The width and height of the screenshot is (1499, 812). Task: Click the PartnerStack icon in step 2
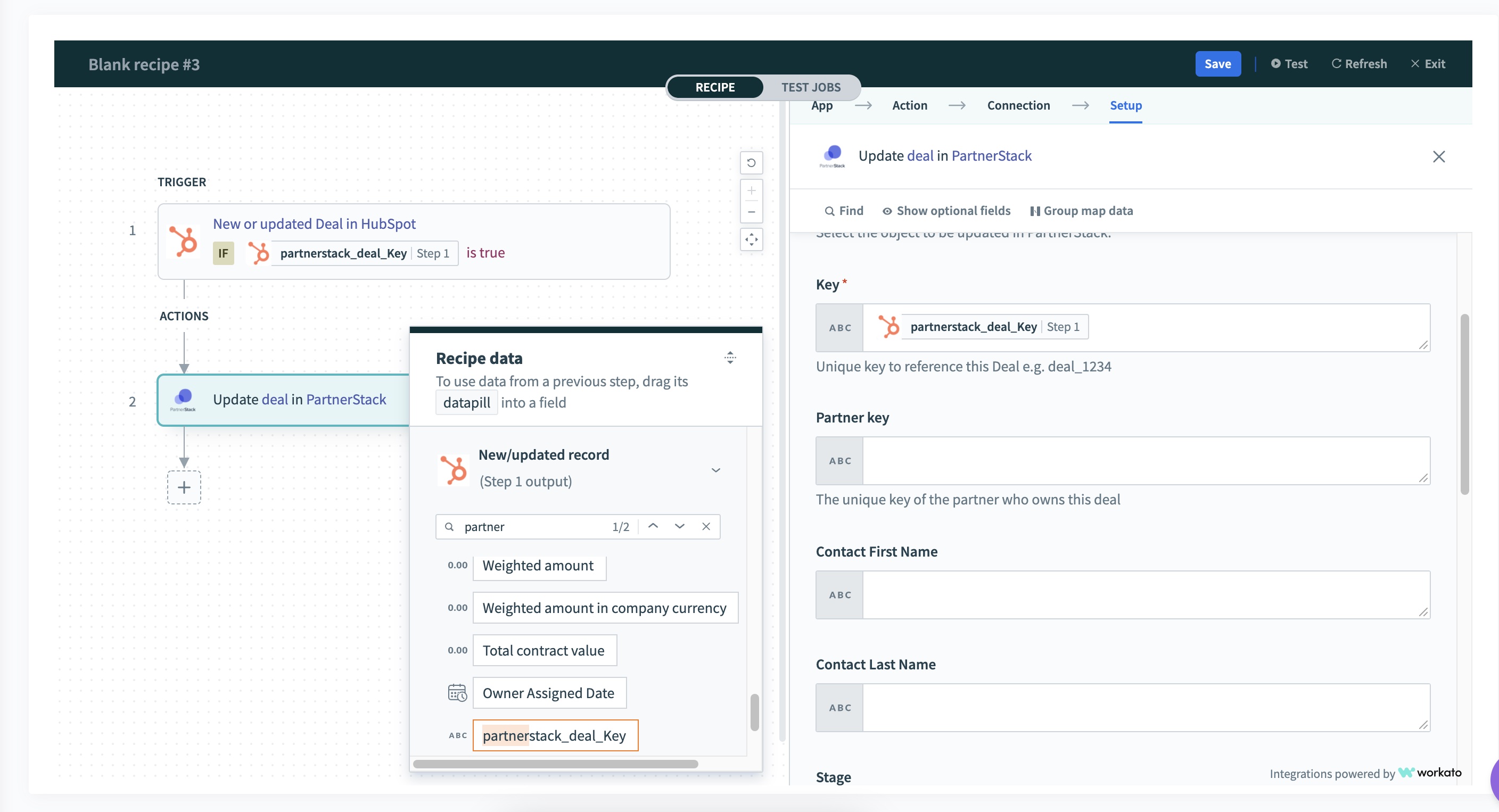[183, 400]
